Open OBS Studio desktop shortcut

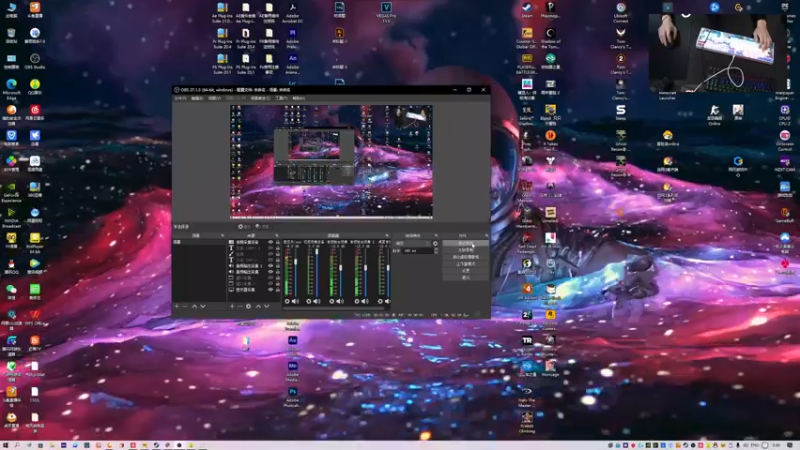(35, 61)
